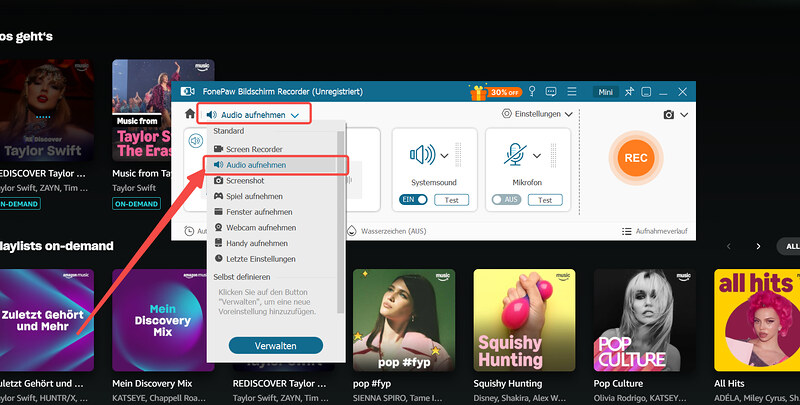Screen dimensions: 800x405
Task: Click the large Systemsound speaker icon
Action: [x=422, y=155]
